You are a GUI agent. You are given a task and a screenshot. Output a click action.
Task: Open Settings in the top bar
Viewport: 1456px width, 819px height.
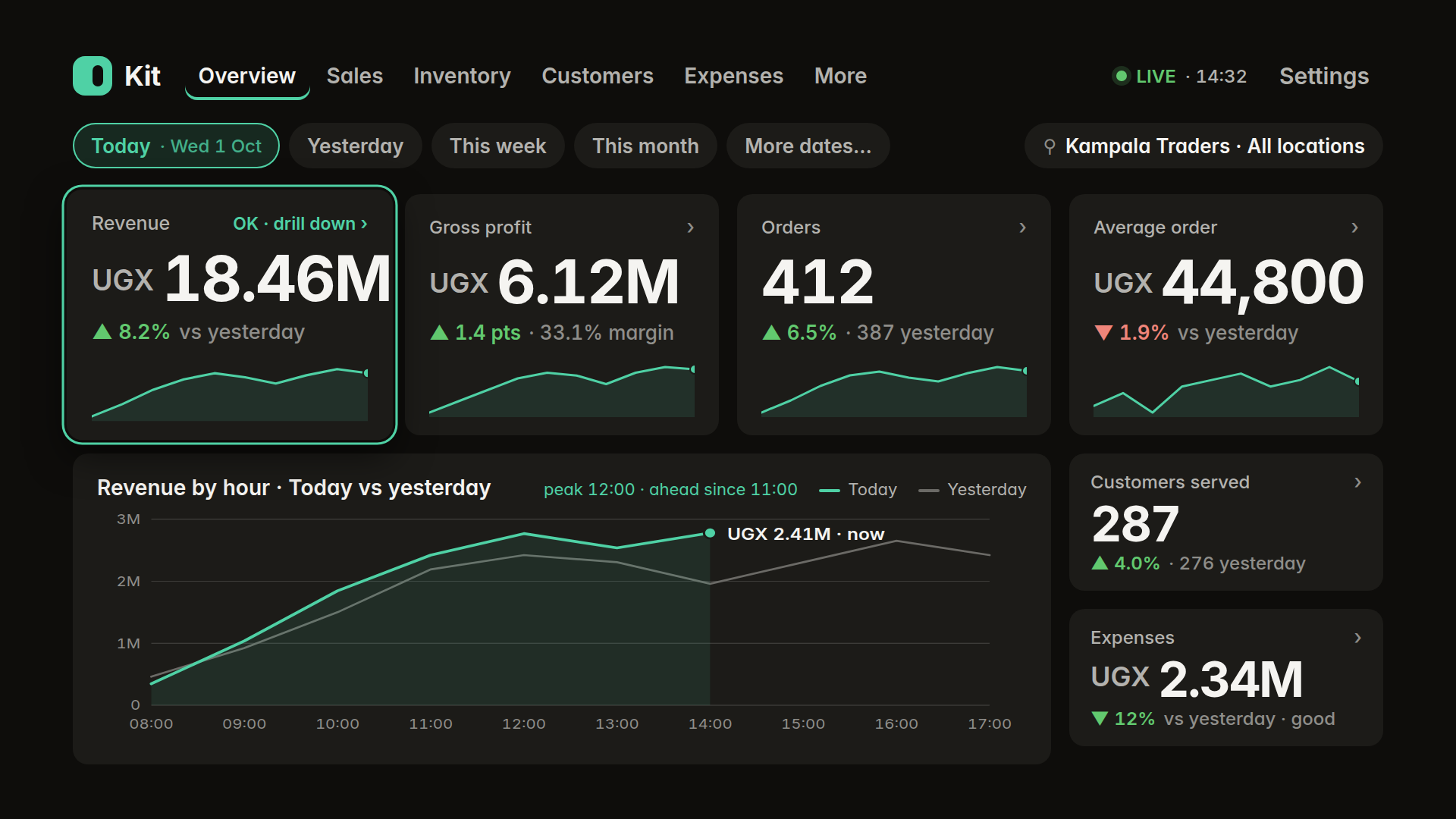[x=1324, y=76]
